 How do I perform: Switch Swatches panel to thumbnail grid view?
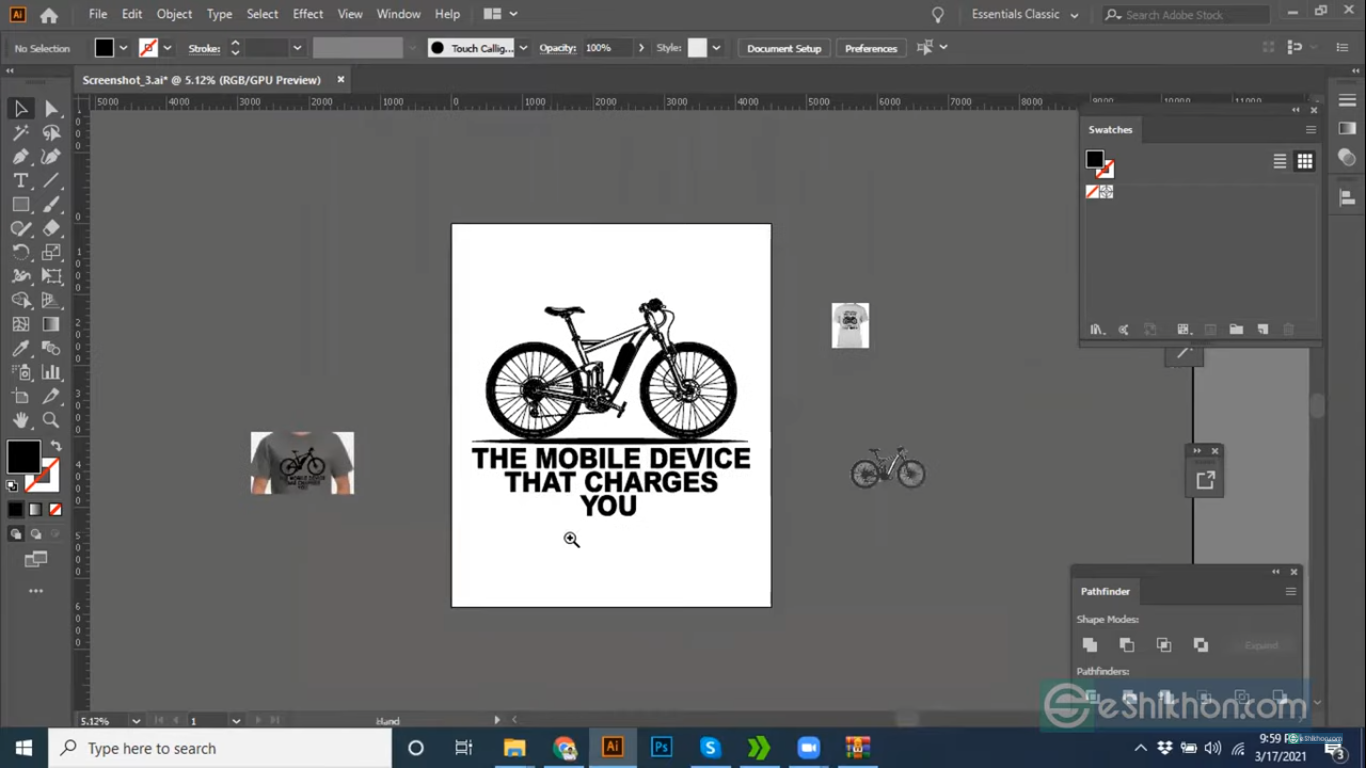1305,161
